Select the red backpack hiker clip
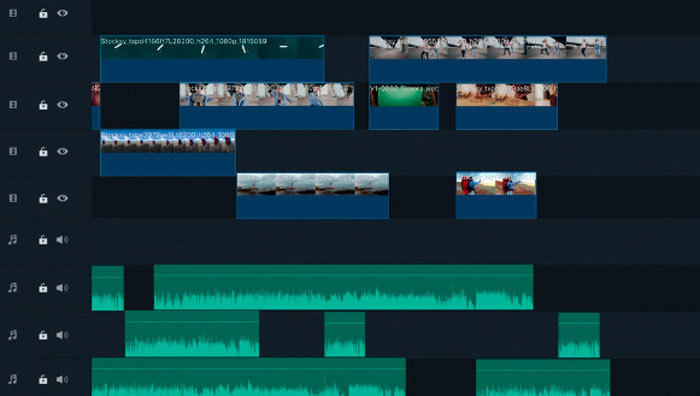Image resolution: width=700 pixels, height=396 pixels. pyautogui.click(x=496, y=196)
